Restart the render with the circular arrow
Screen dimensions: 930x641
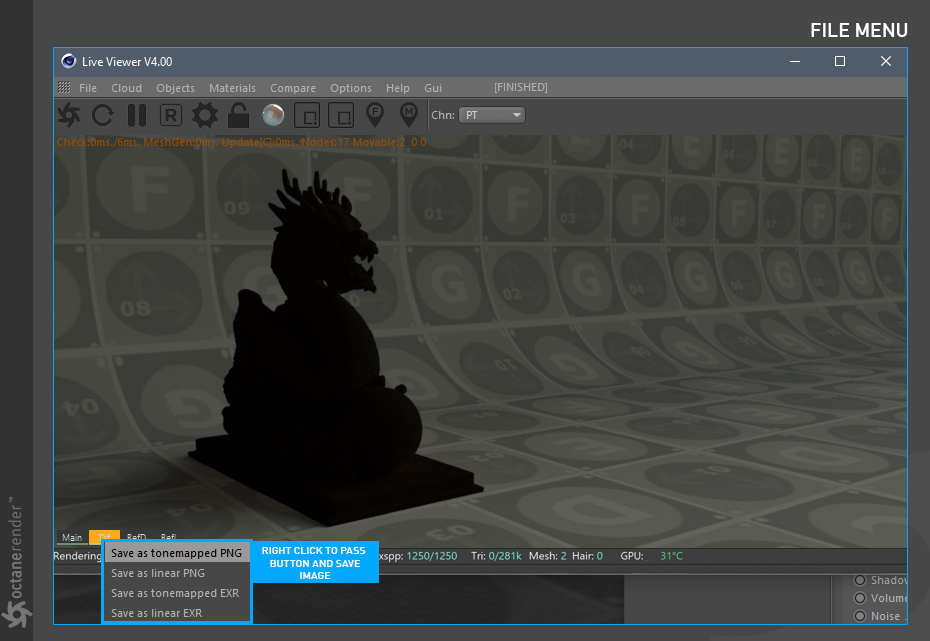click(103, 115)
